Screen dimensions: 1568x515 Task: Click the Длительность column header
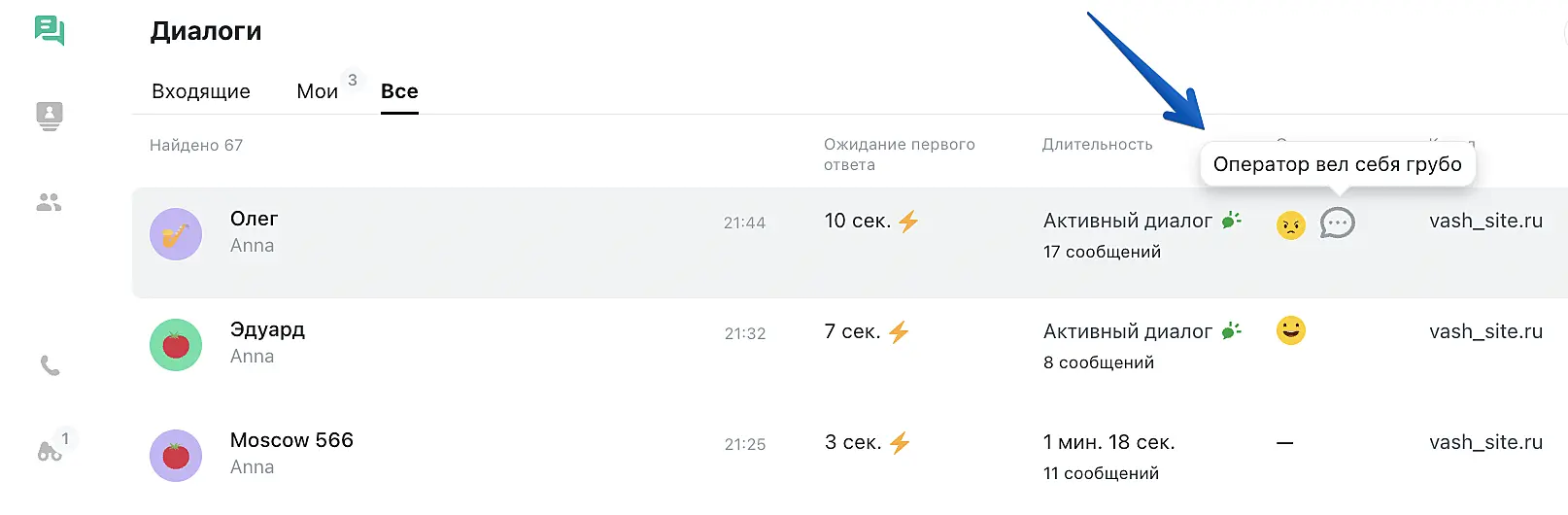click(1097, 145)
